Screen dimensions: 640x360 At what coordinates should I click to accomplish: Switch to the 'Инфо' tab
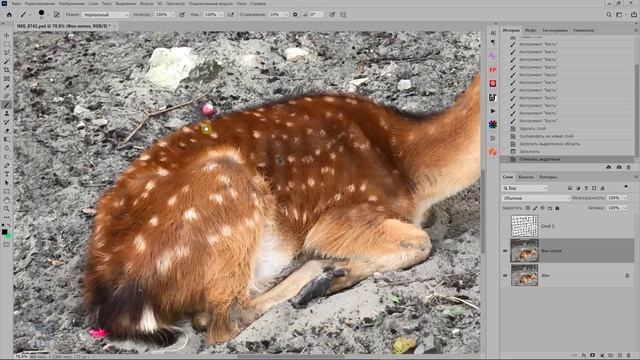(531, 30)
